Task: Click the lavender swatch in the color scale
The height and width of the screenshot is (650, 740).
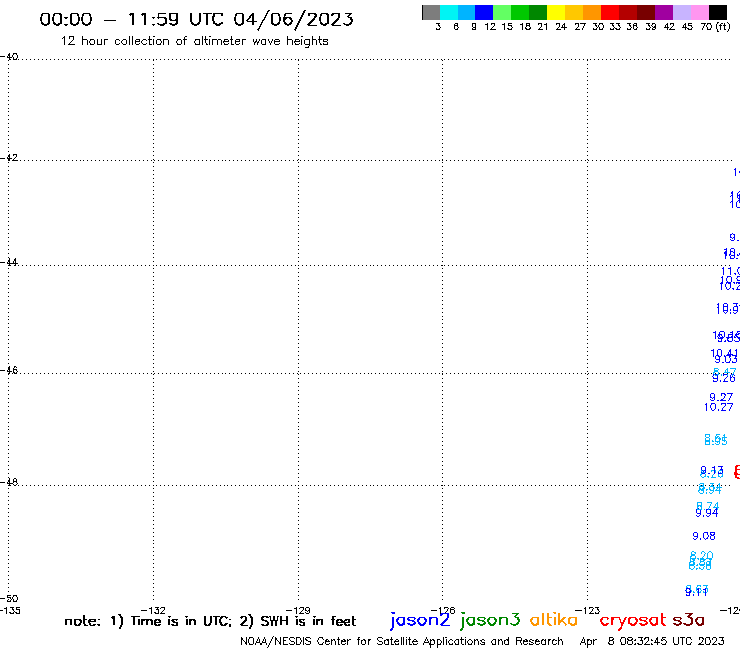Action: [682, 12]
